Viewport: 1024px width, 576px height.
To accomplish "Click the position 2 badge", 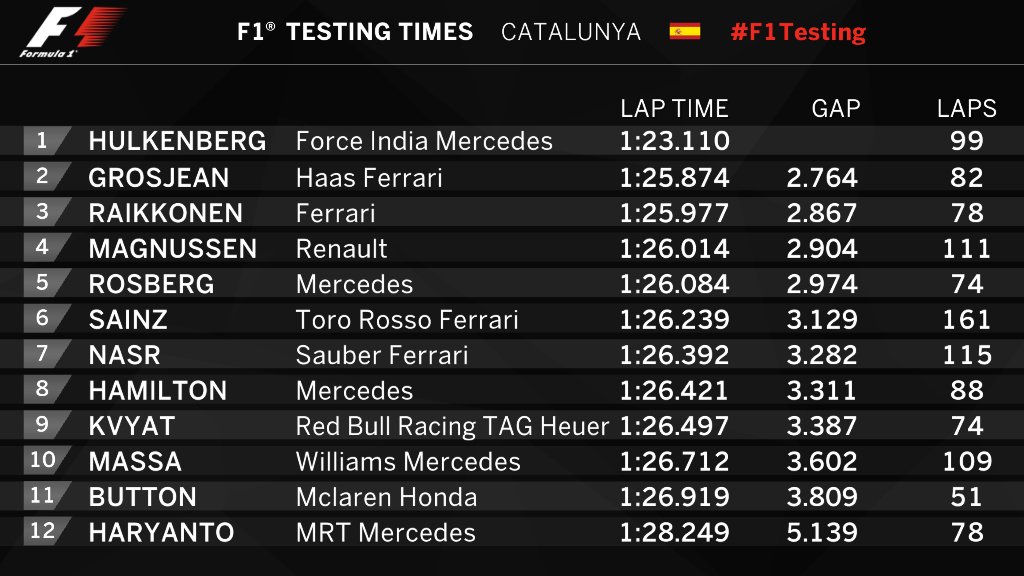I will pos(44,177).
